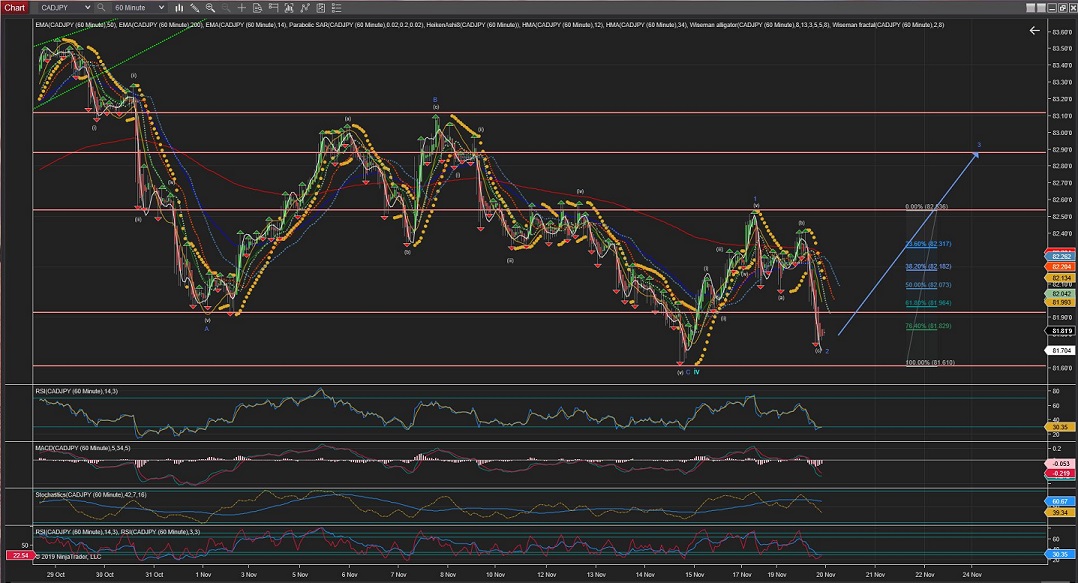Viewport: 1078px width, 583px height.
Task: Open the drawing tools pencil icon
Action: point(195,8)
